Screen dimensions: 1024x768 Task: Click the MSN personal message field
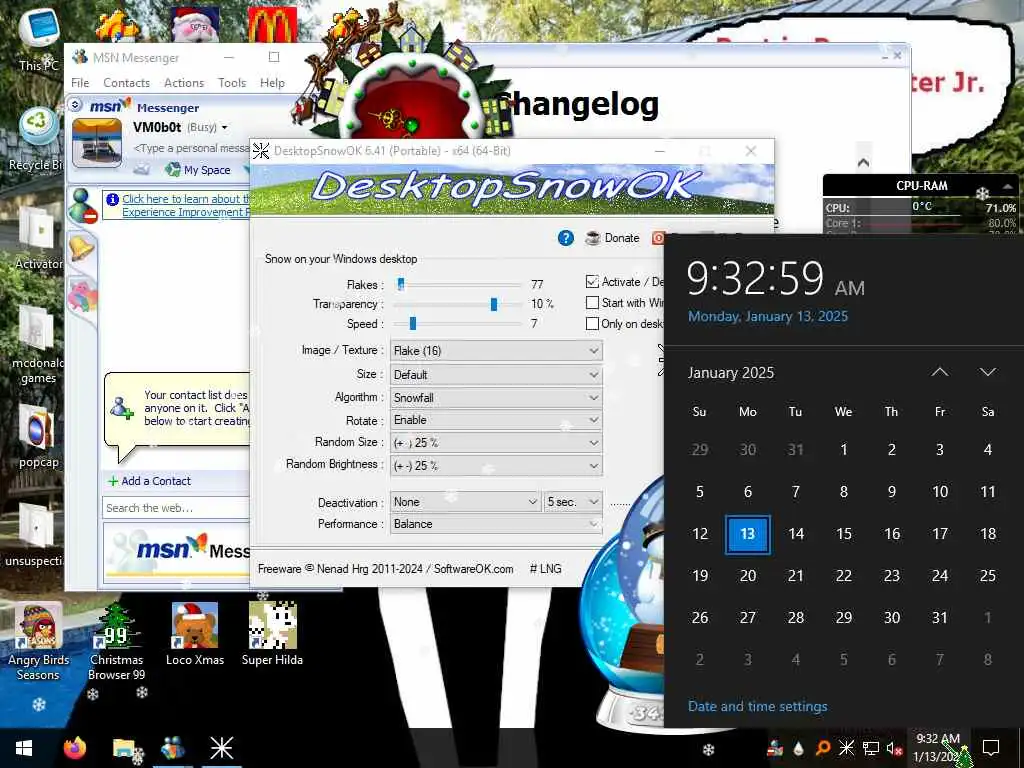pos(191,148)
